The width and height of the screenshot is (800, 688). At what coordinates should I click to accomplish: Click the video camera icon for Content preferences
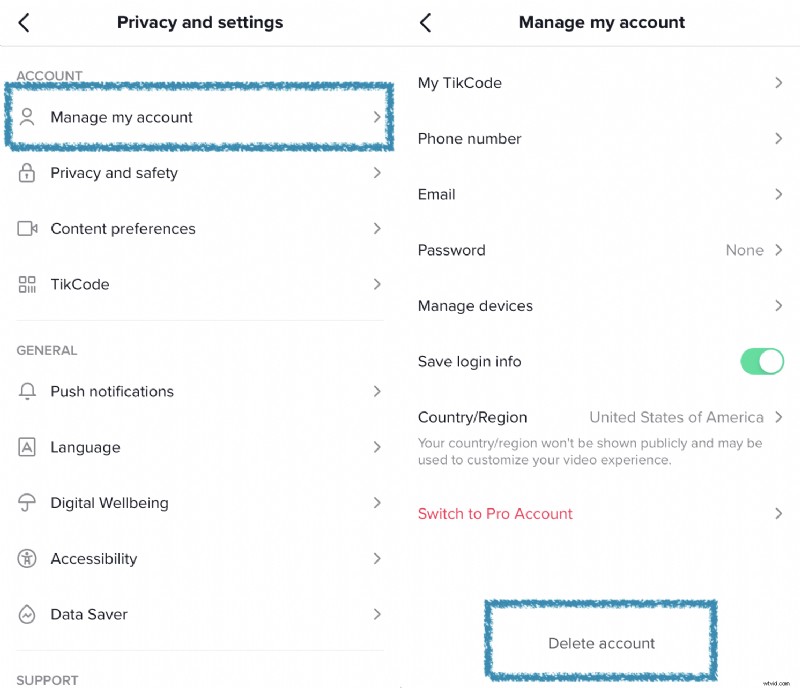(x=28, y=229)
